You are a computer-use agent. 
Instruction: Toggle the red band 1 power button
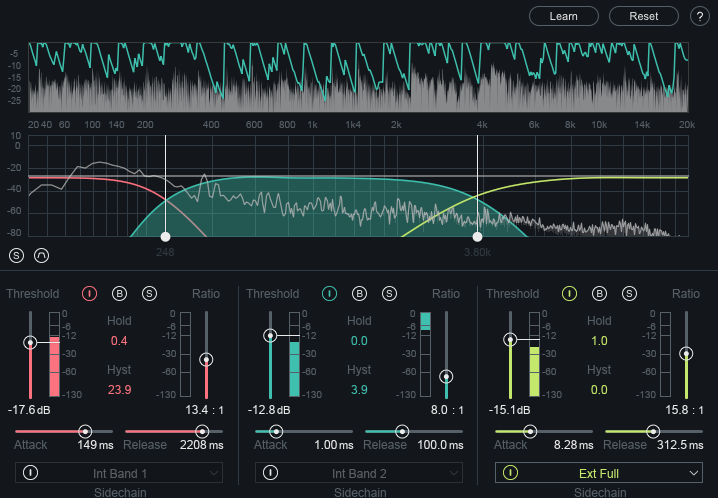point(89,294)
